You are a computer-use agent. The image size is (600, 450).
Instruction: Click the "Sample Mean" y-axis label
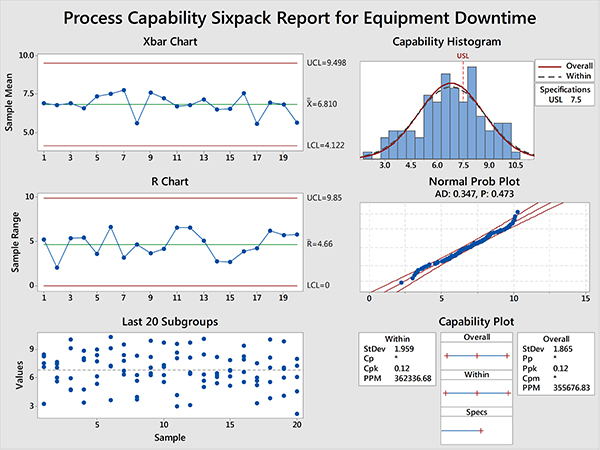(x=9, y=102)
